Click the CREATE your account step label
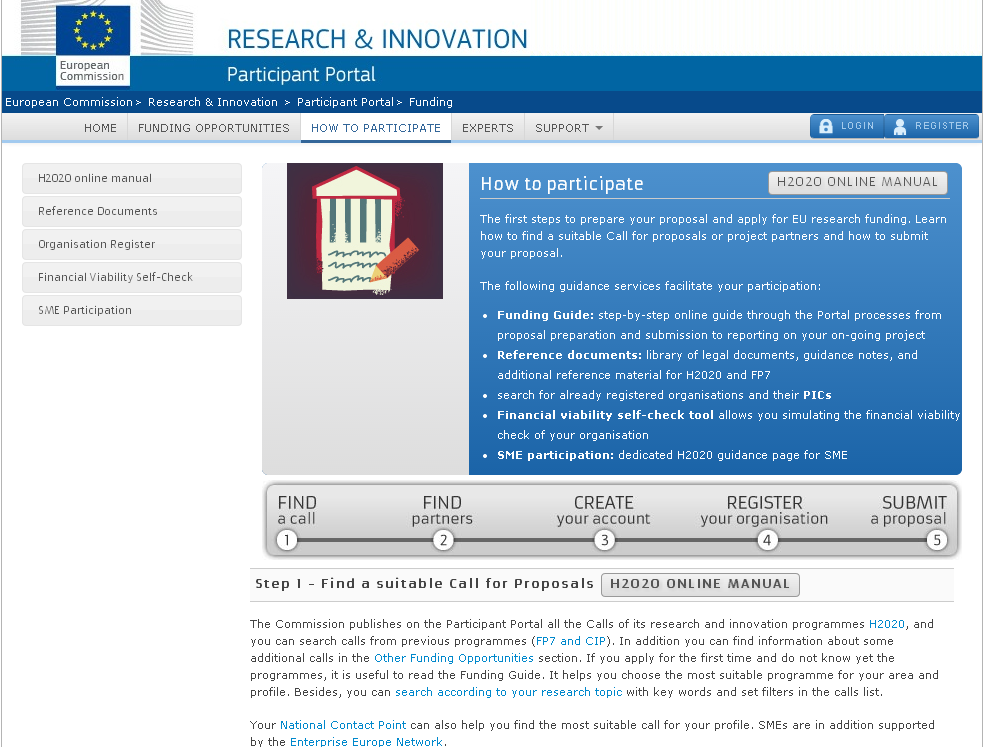Image resolution: width=988 pixels, height=747 pixels. point(603,510)
